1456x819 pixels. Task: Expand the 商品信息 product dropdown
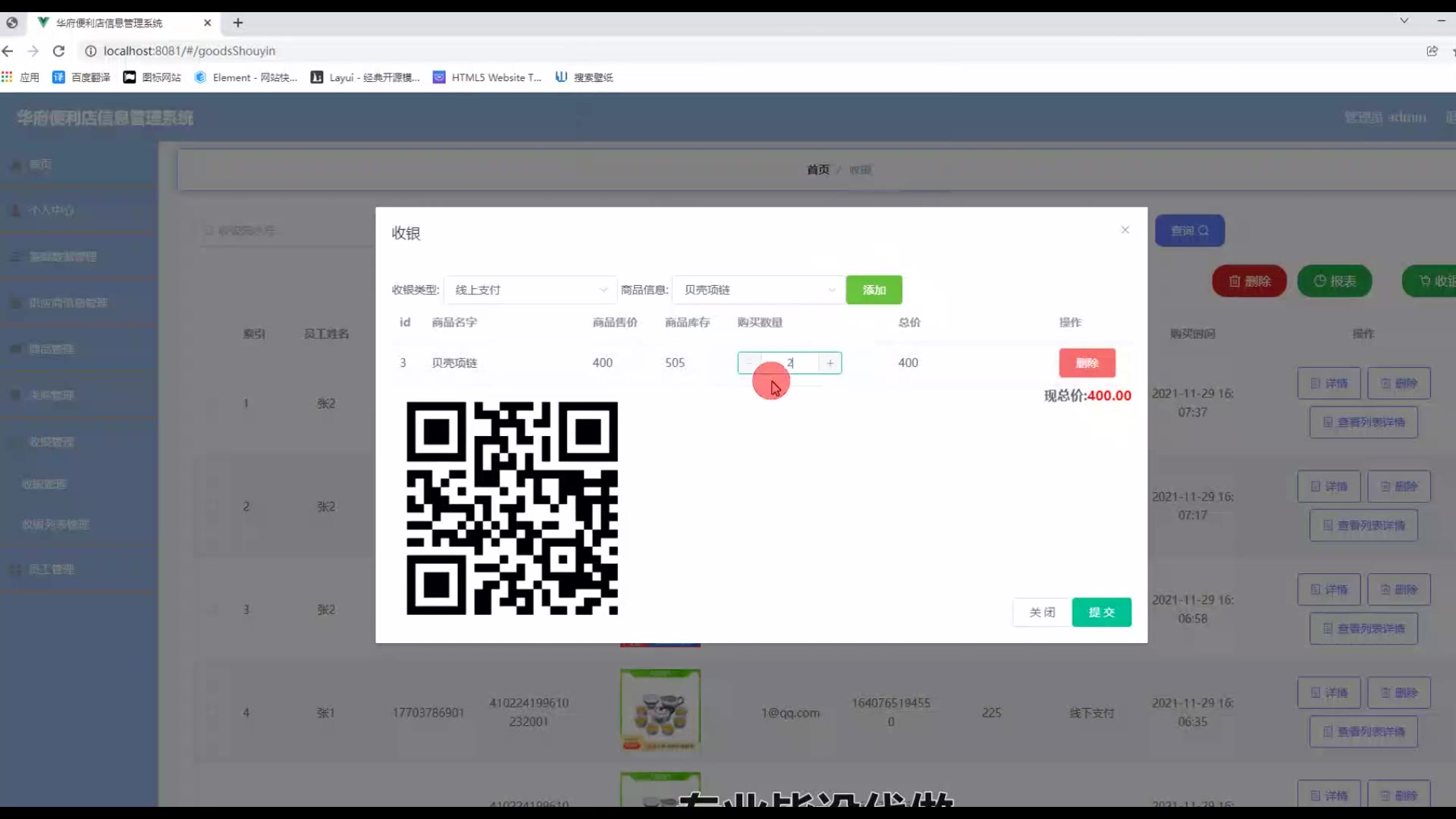point(758,290)
